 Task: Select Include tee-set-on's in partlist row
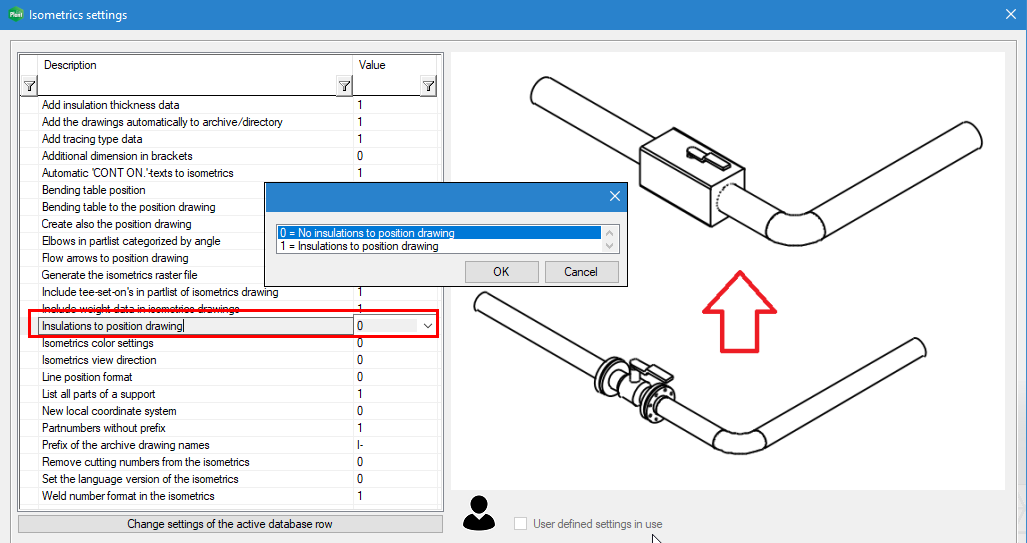(x=229, y=292)
